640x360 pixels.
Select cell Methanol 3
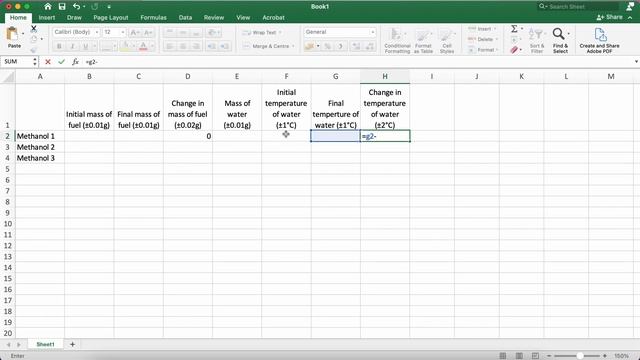[x=40, y=158]
